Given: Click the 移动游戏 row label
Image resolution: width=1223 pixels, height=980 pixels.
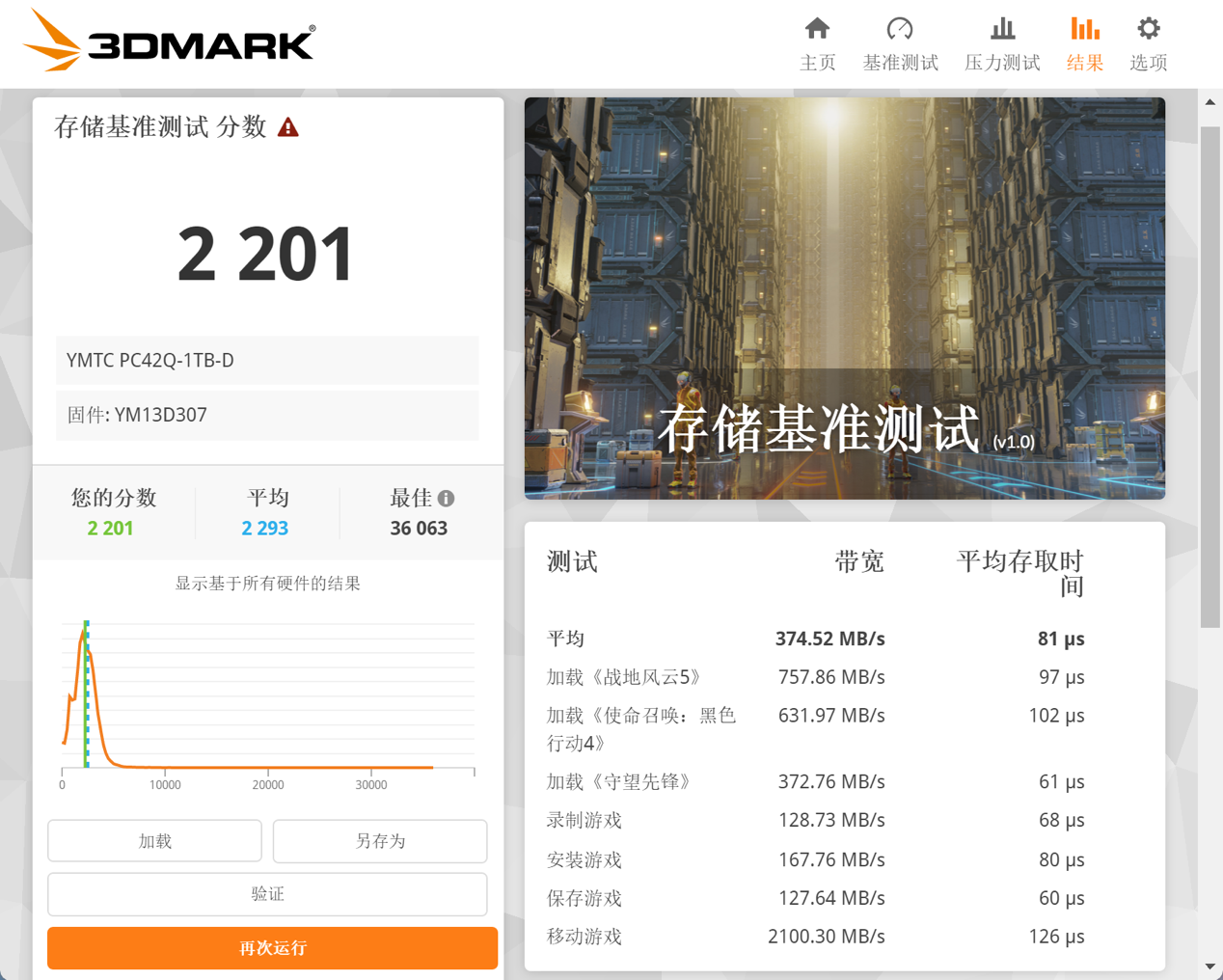Looking at the screenshot, I should (584, 937).
